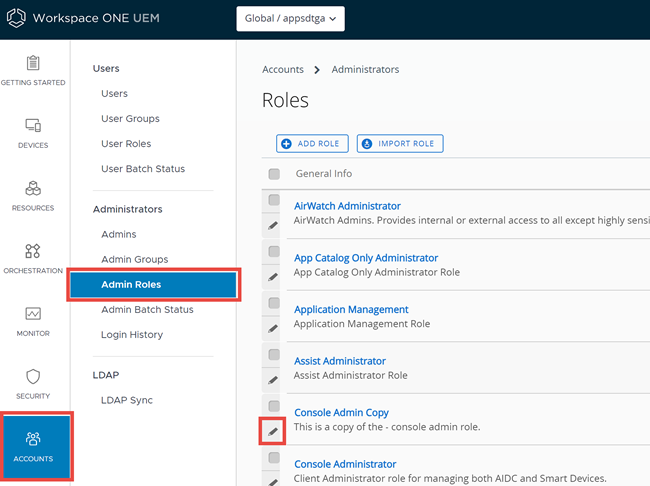Tick the select-all checkbox beside General Info
This screenshot has width=650, height=486.
pos(274,174)
